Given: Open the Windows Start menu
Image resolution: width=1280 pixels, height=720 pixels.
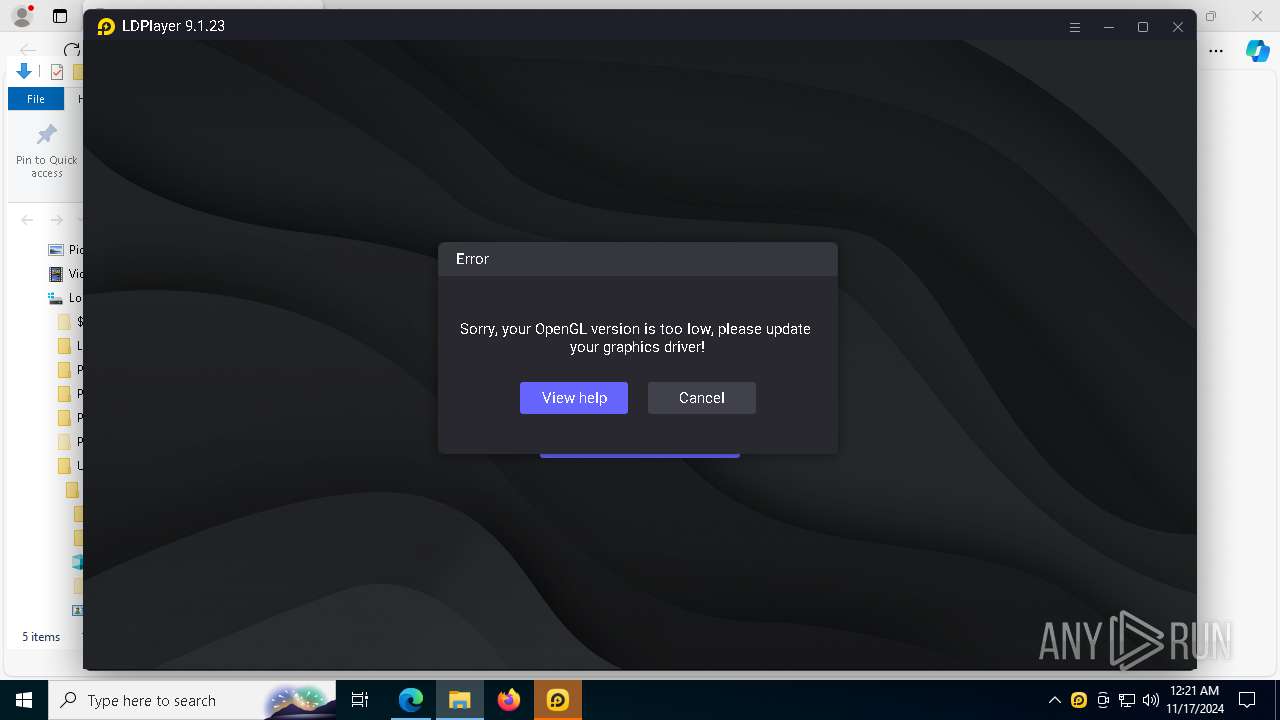Looking at the screenshot, I should click(x=24, y=700).
